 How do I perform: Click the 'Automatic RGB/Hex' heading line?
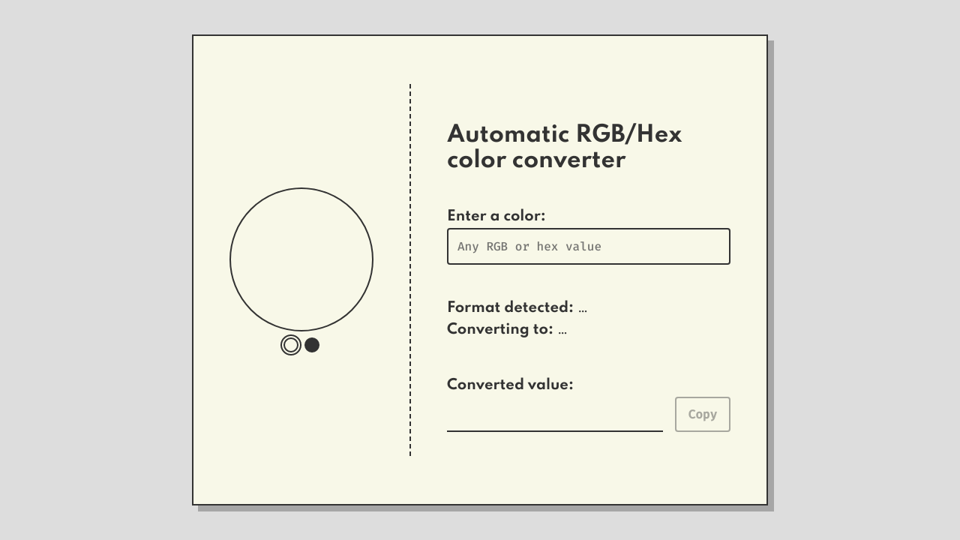click(564, 134)
